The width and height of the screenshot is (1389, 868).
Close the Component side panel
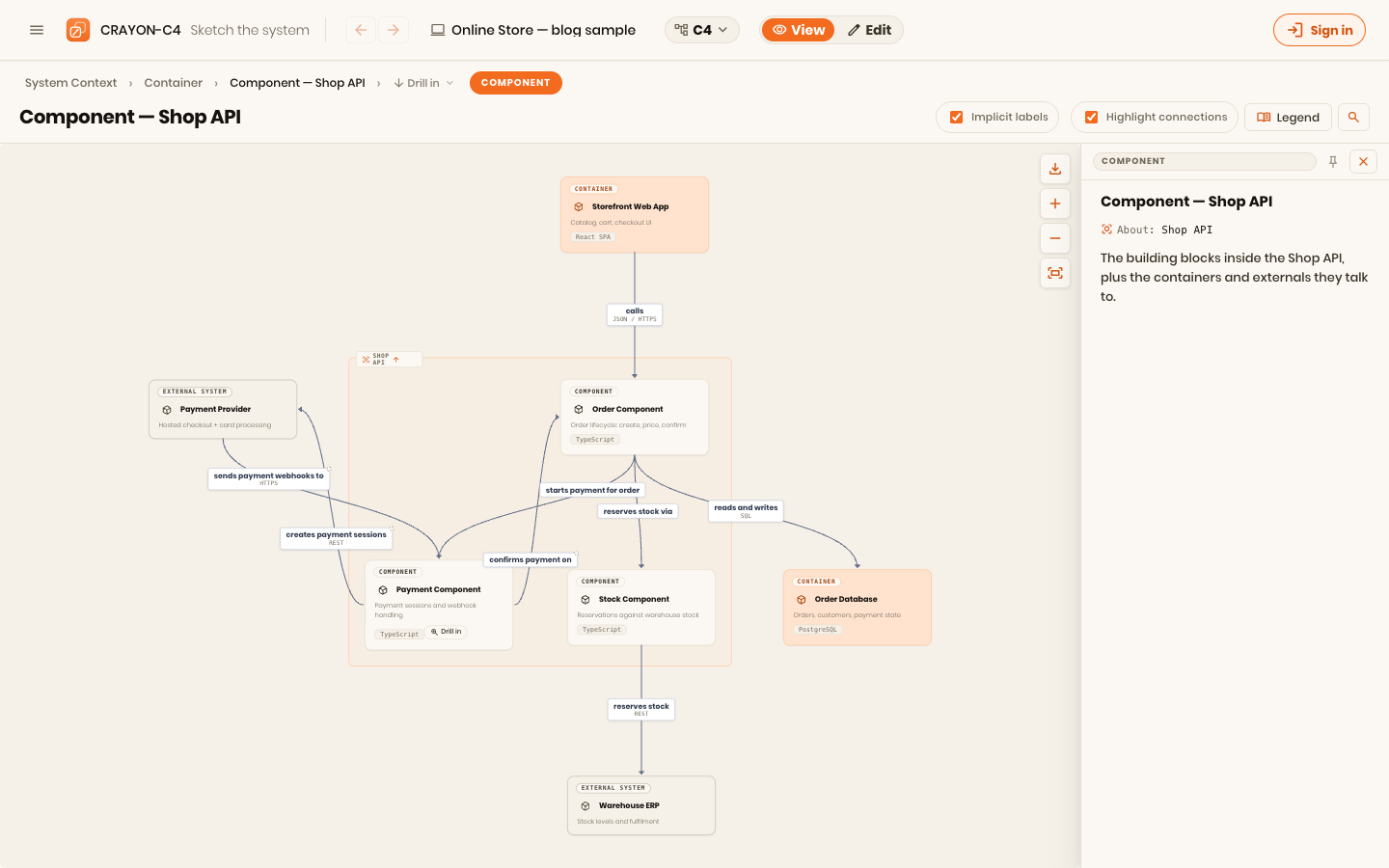click(x=1363, y=161)
